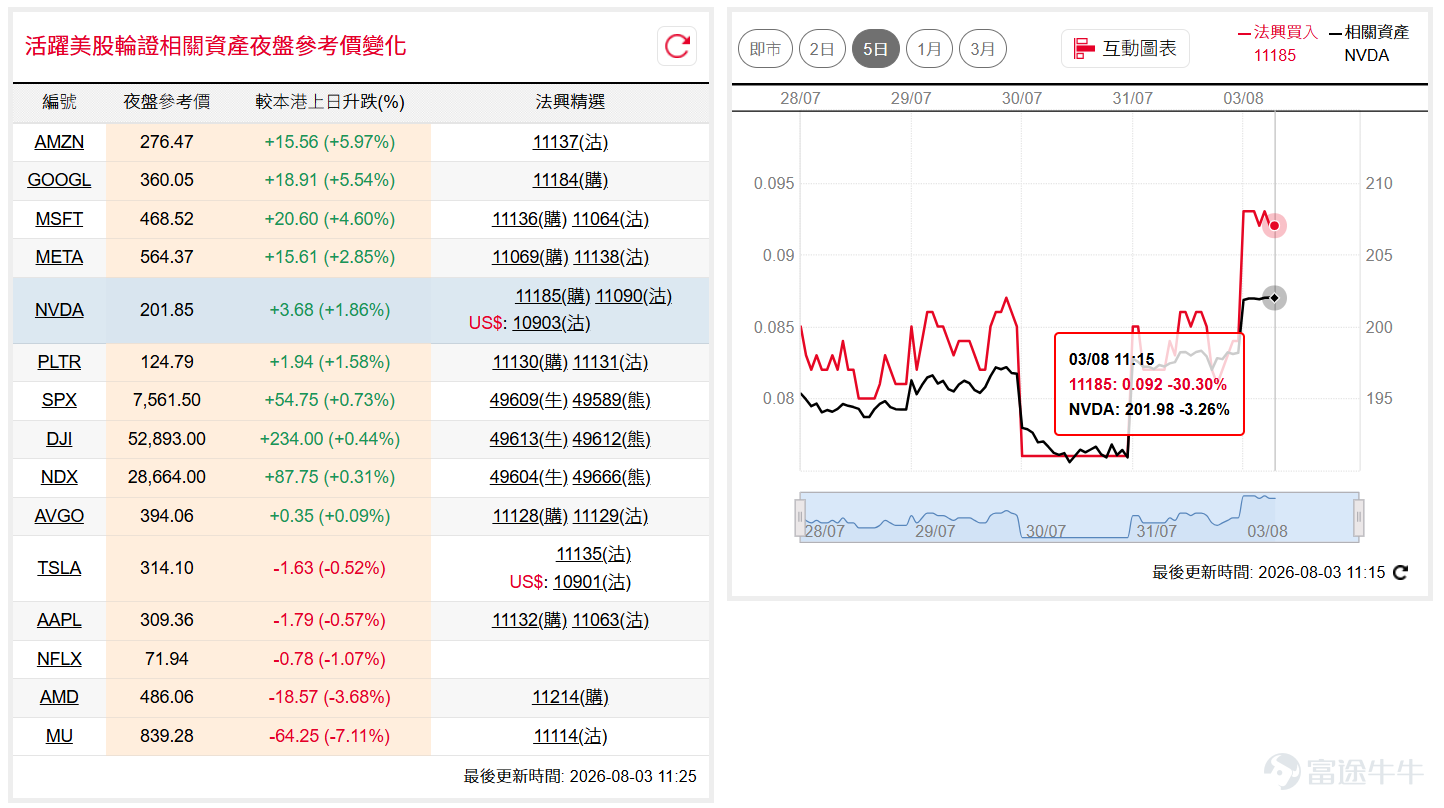Viewport: 1444px width, 808px height.
Task: Switch chart to 1月 range
Action: [x=929, y=48]
